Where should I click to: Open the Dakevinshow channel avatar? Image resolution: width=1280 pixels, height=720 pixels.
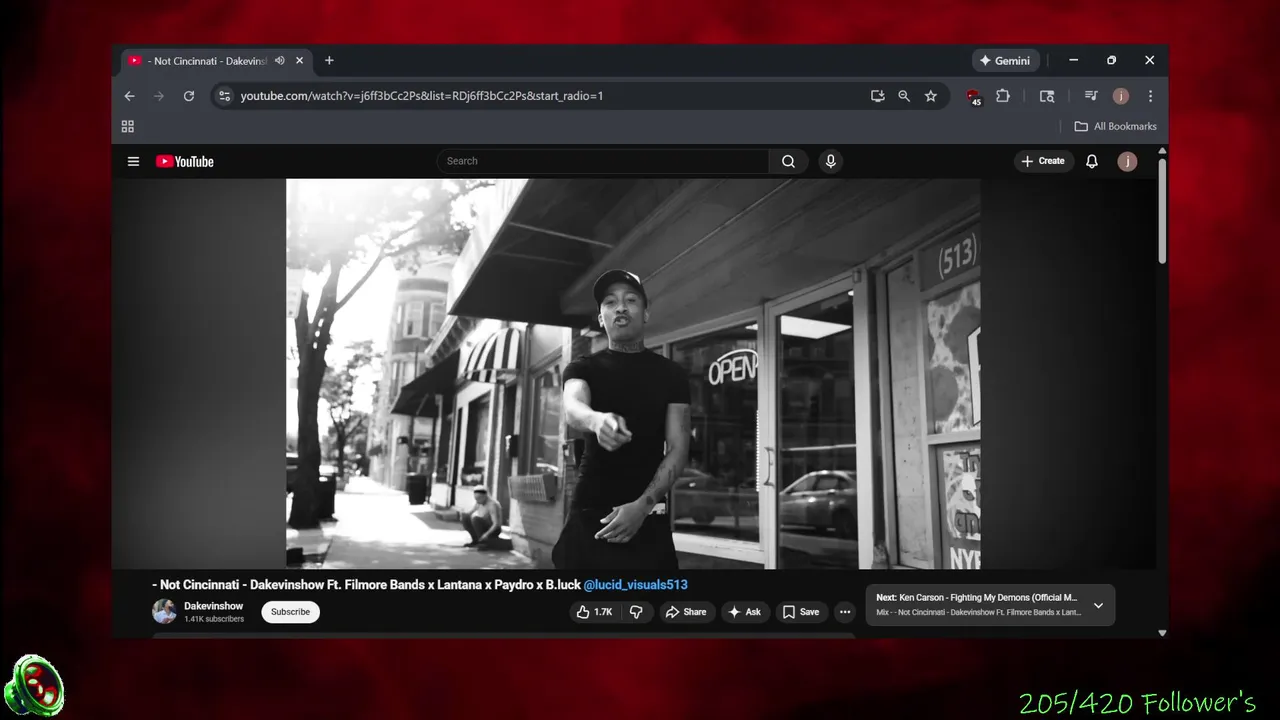(164, 611)
